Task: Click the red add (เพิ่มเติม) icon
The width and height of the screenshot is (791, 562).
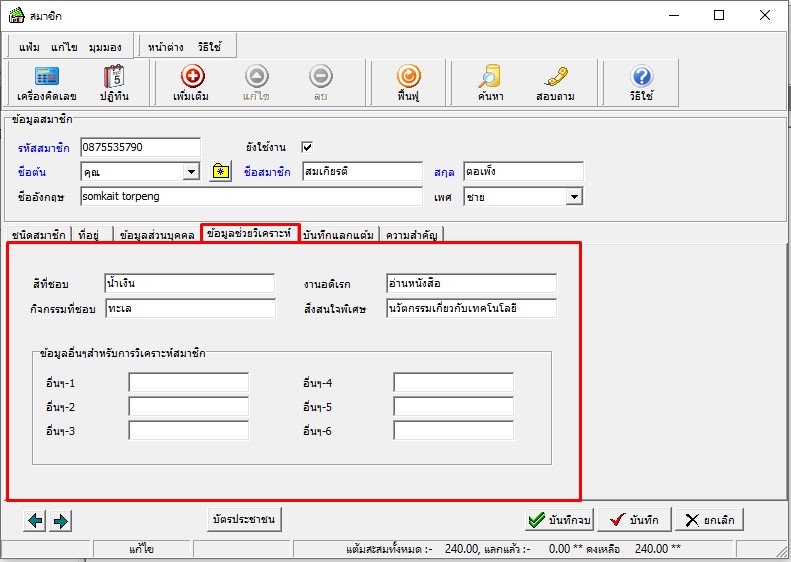Action: 192,78
